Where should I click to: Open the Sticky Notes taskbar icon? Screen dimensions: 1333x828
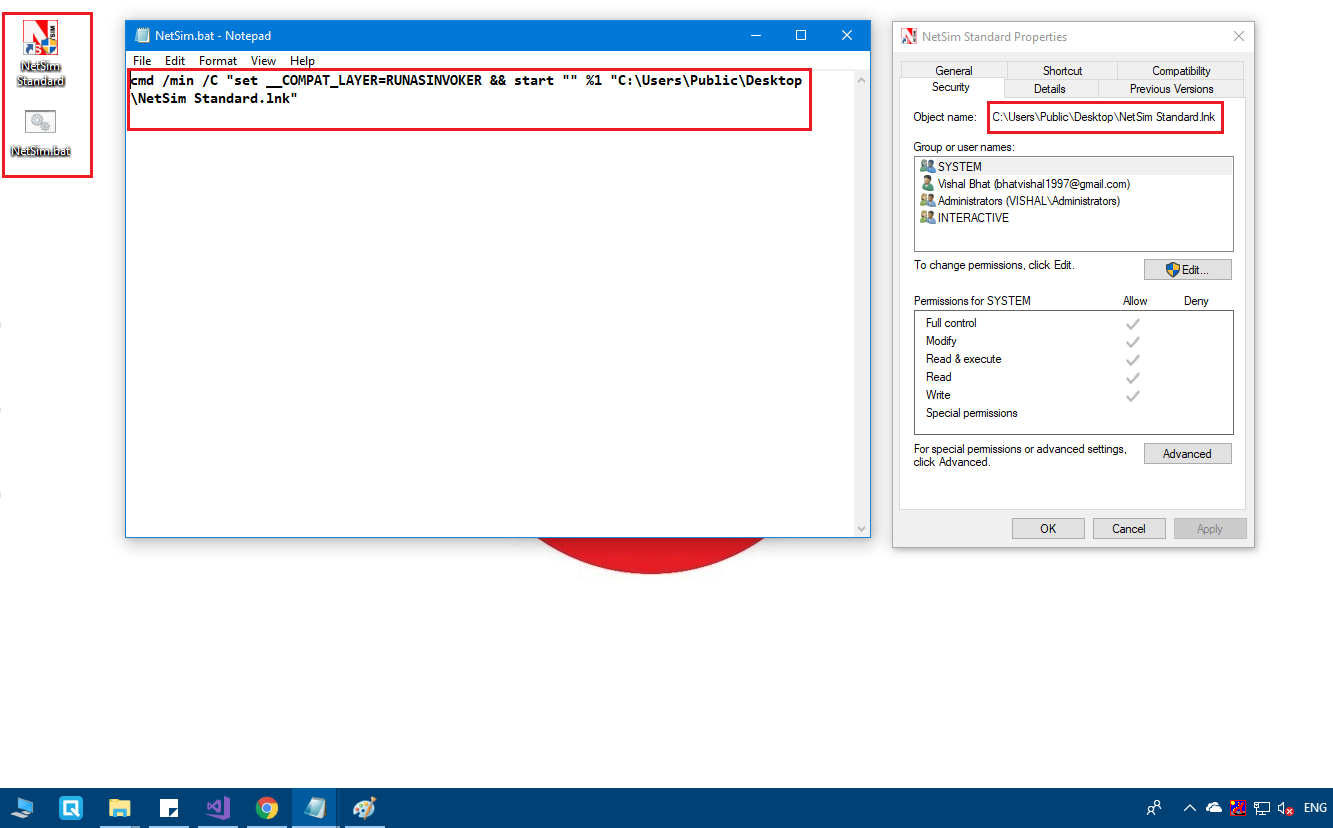169,808
